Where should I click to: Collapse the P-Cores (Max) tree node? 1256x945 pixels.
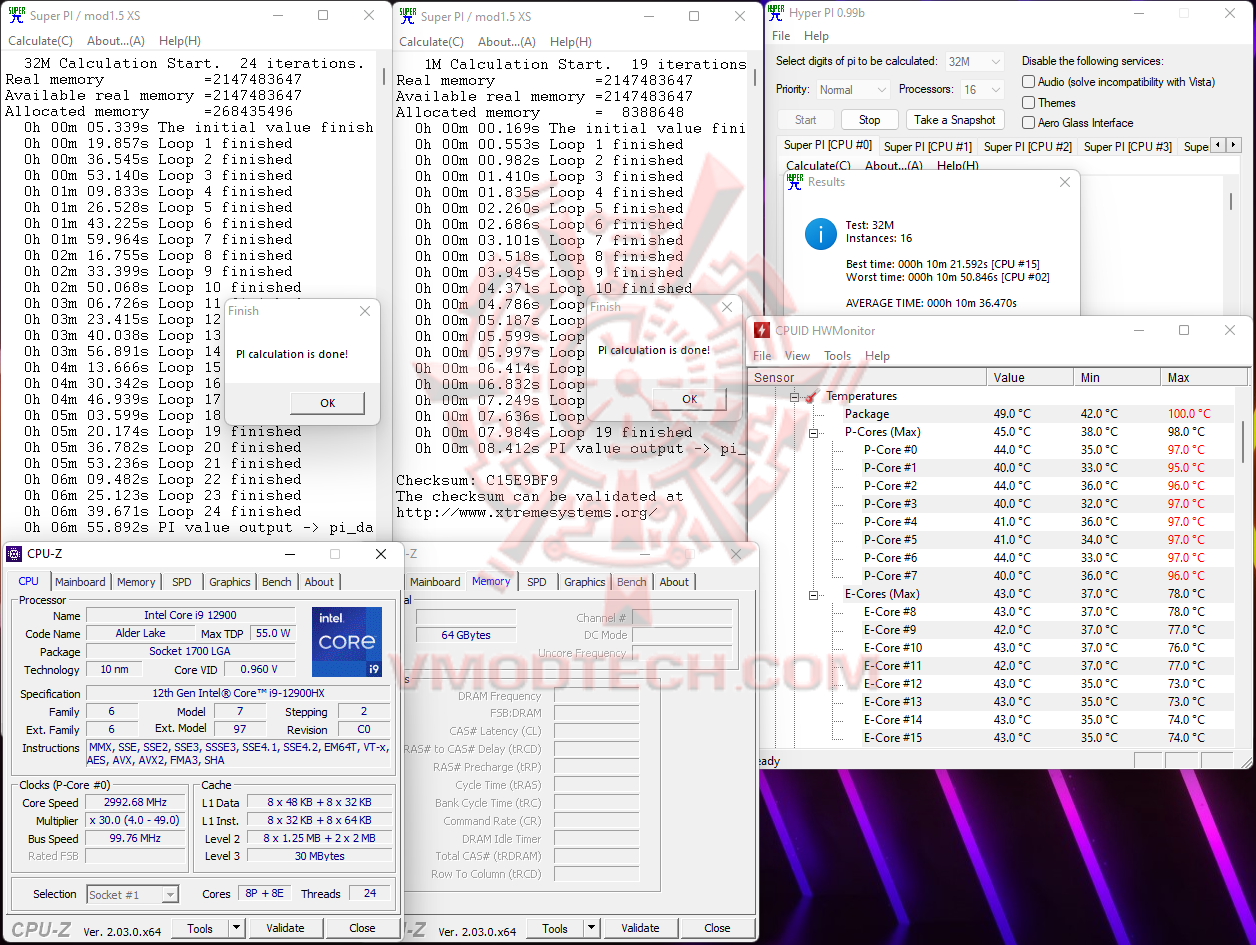pos(814,433)
